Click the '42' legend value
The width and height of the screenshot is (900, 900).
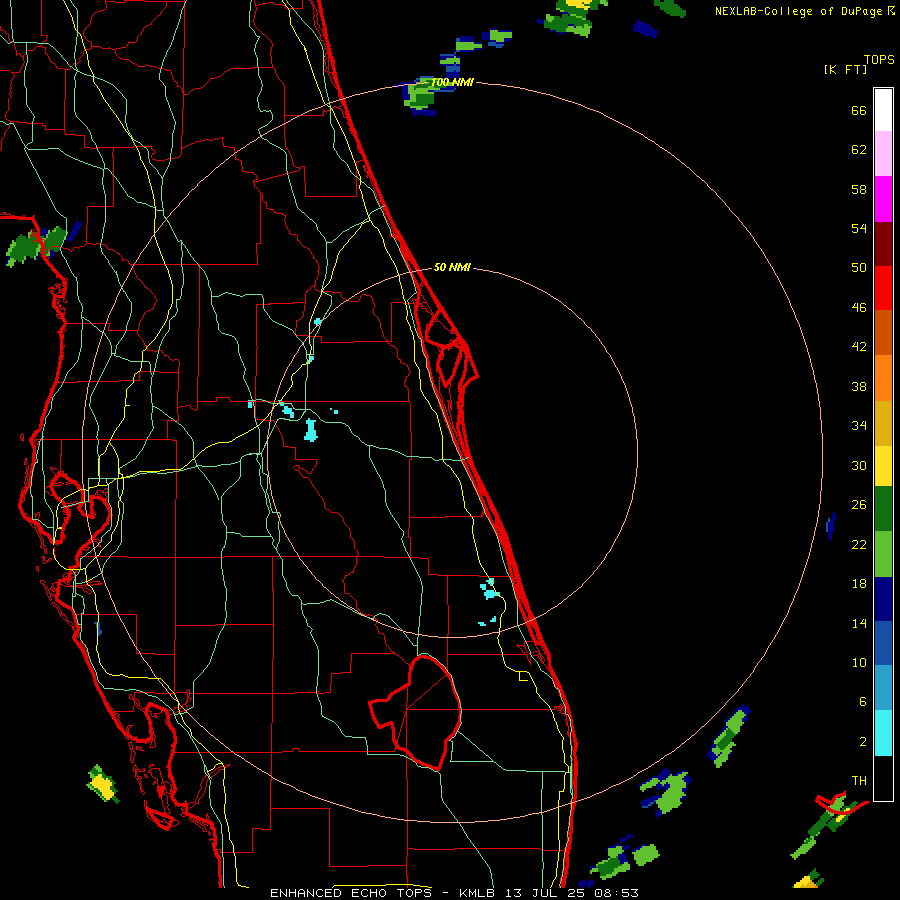point(859,347)
